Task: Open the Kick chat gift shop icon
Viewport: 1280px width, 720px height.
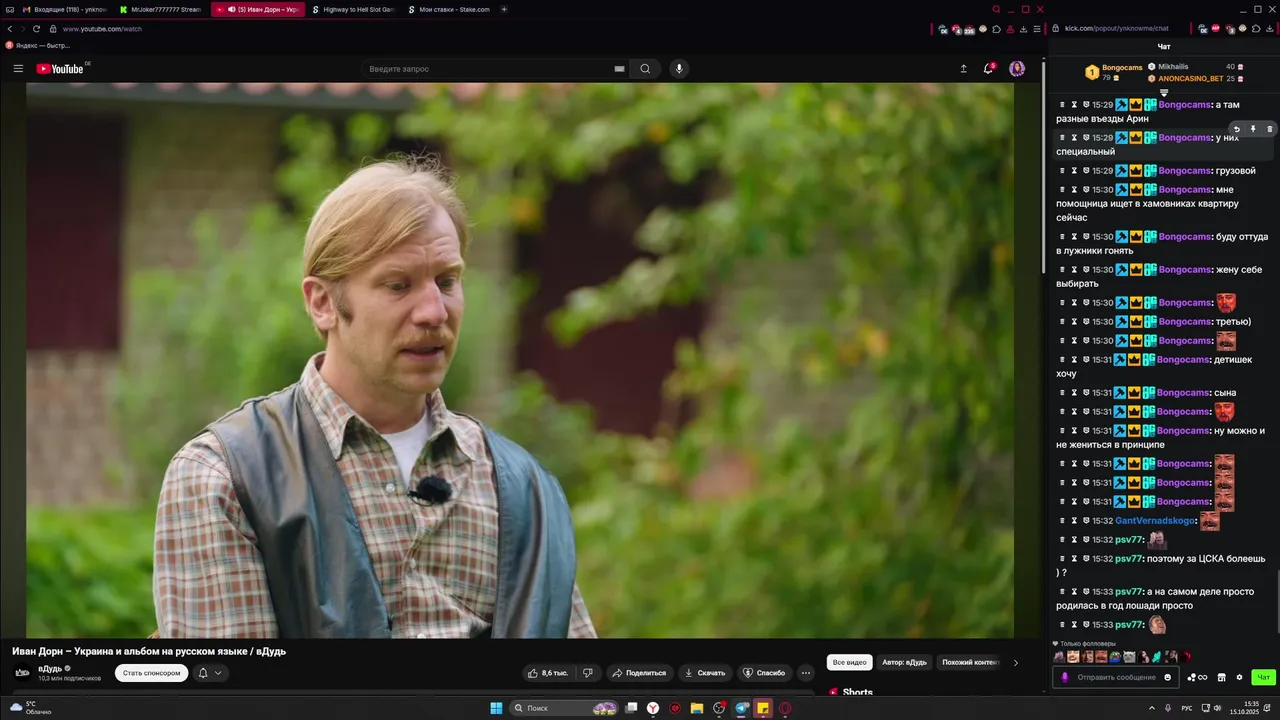Action: pos(1221,677)
